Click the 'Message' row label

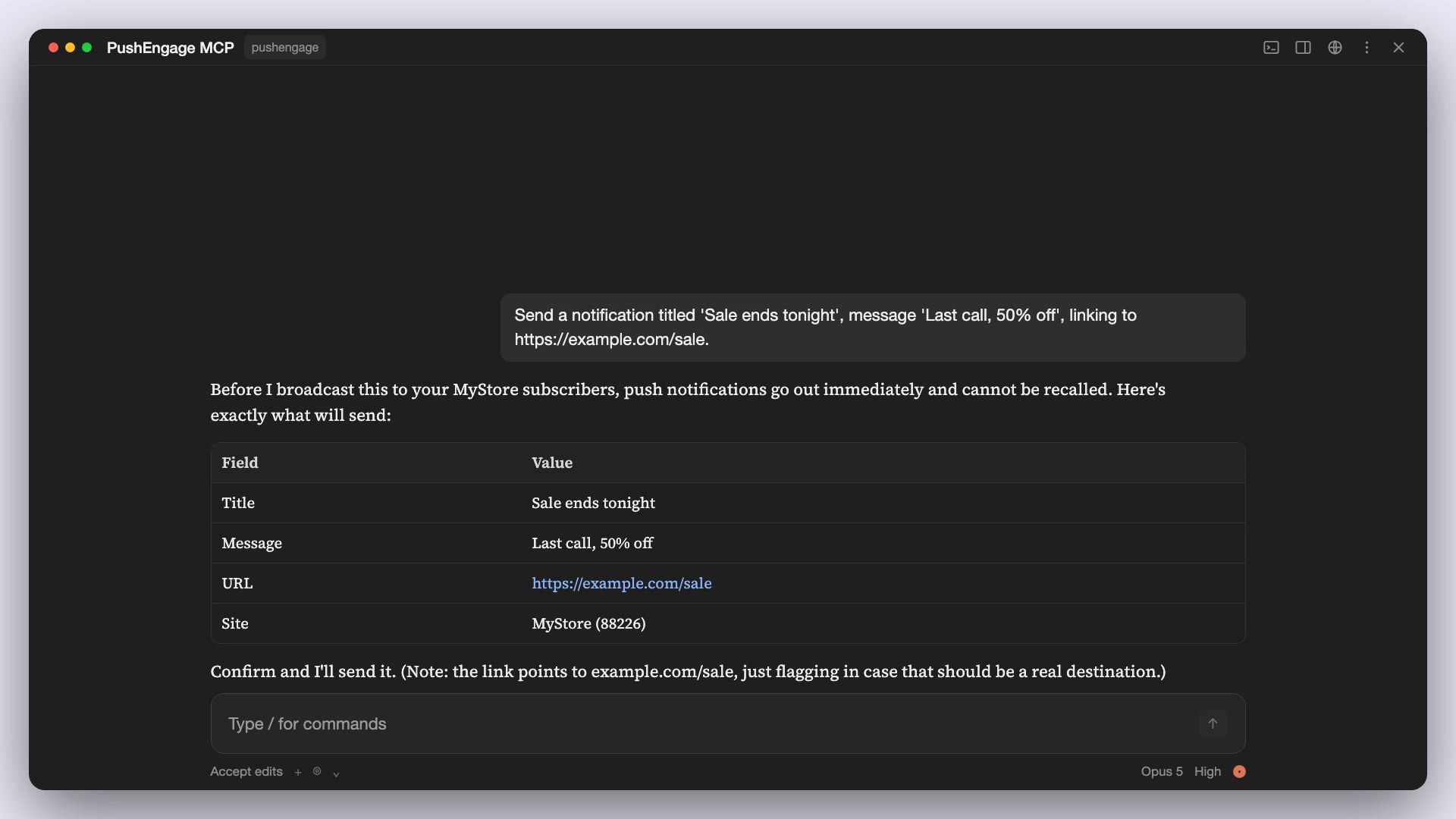click(251, 543)
